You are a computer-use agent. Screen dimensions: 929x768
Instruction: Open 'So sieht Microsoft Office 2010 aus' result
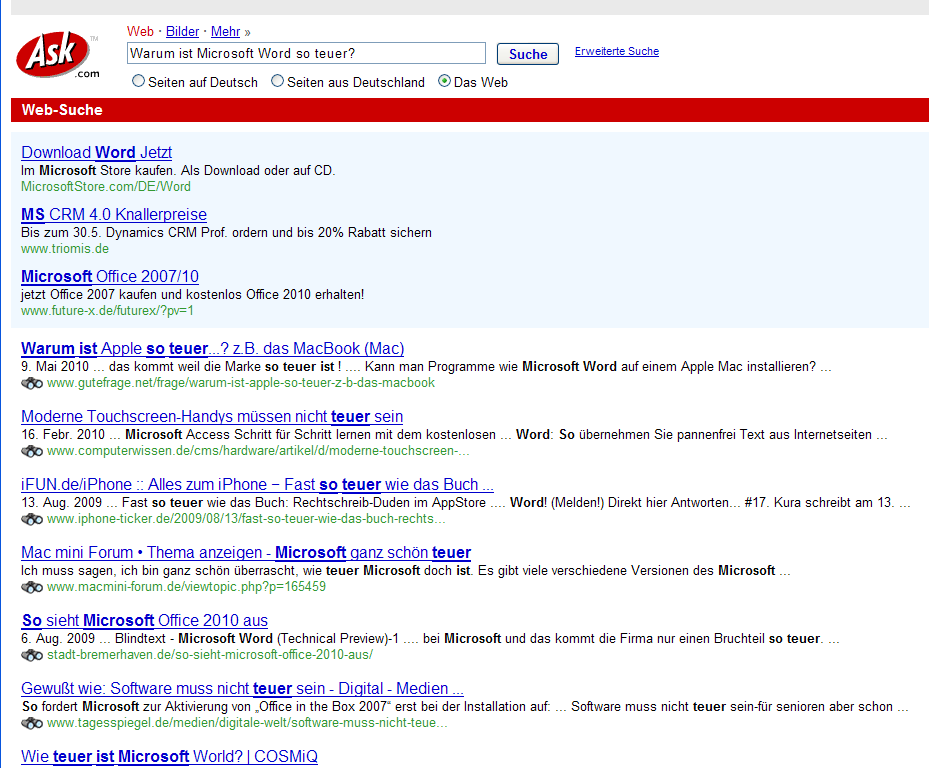coord(145,621)
